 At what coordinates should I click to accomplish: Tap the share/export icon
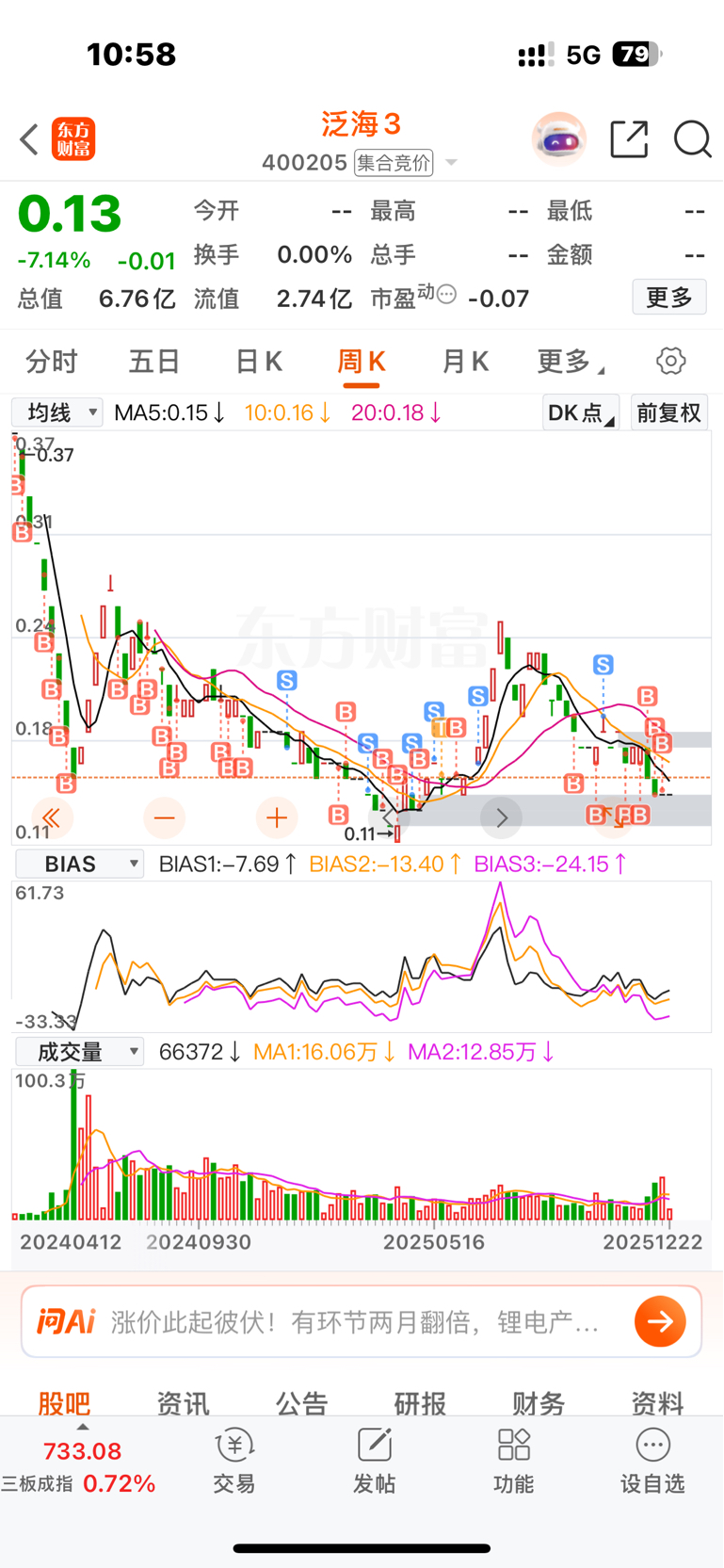tap(629, 139)
